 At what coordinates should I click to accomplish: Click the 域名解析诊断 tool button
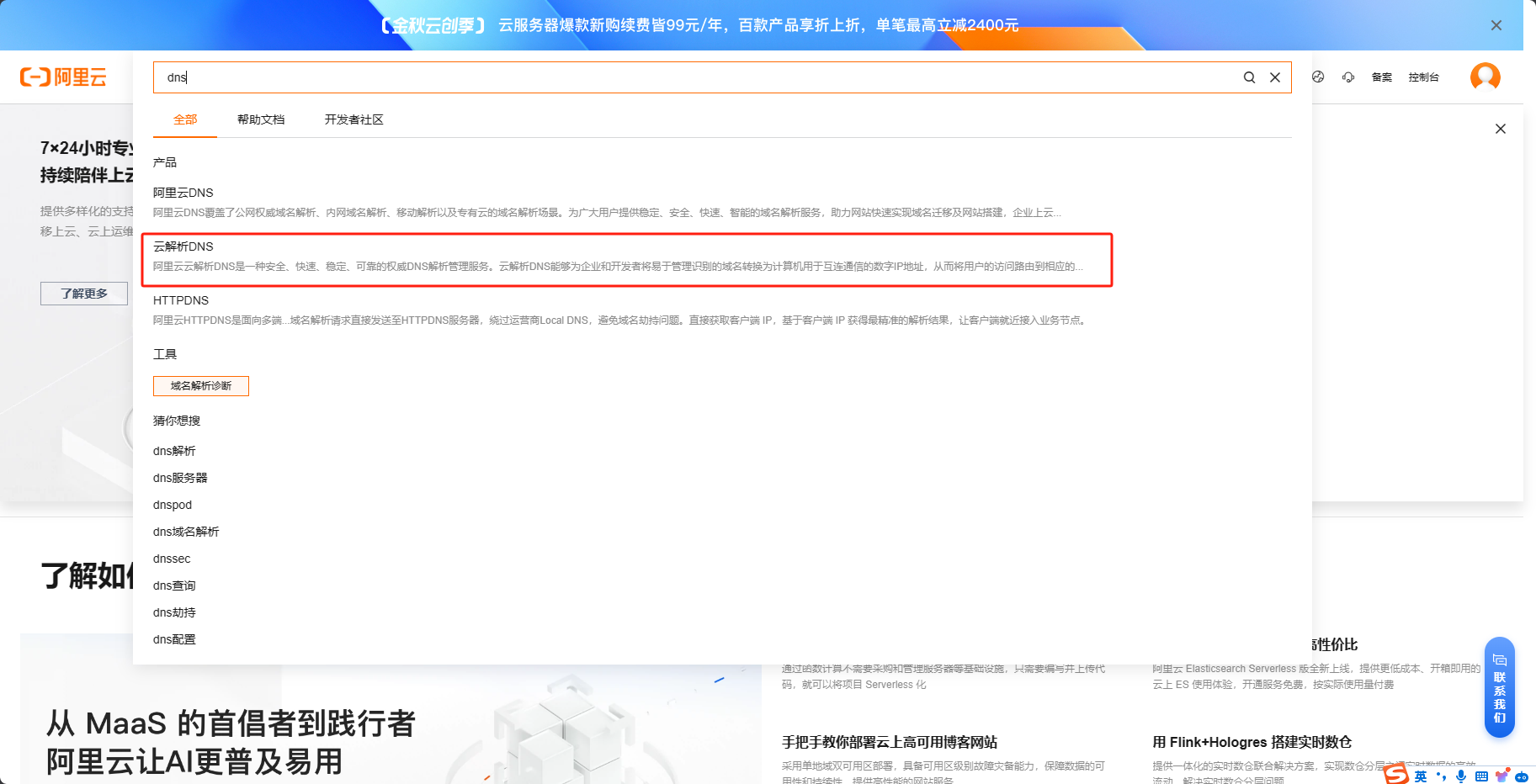coord(201,385)
